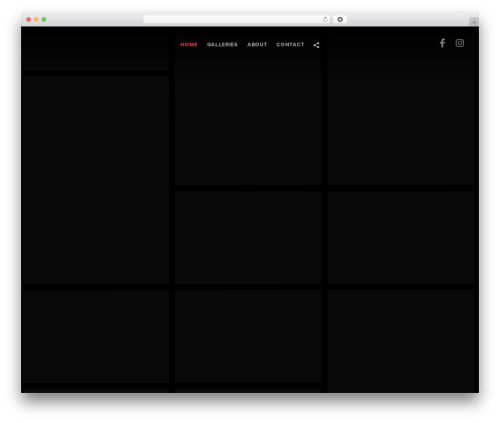This screenshot has width=500, height=423.
Task: Open the ABOUT page in menu
Action: [257, 45]
